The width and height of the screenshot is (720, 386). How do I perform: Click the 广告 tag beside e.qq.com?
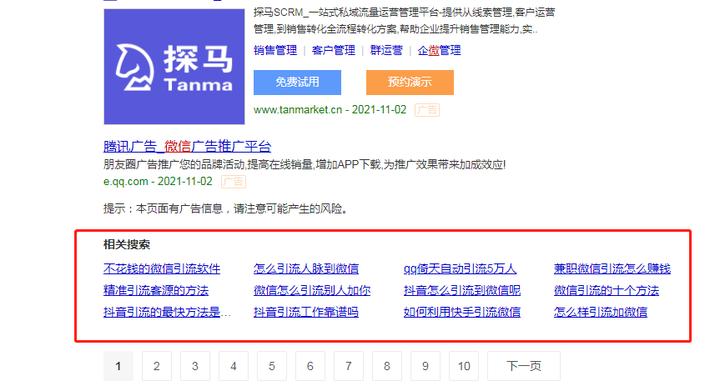pyautogui.click(x=233, y=182)
